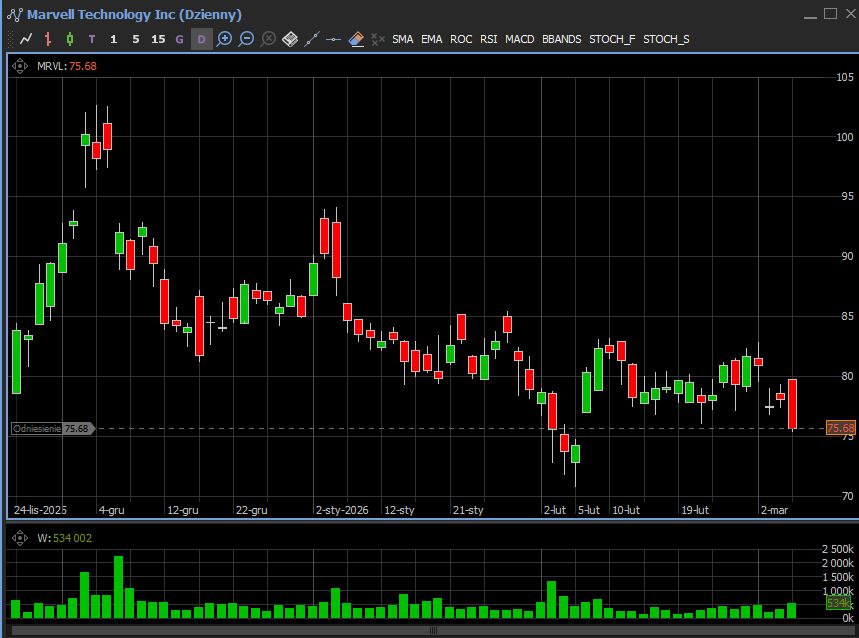Viewport: 859px width, 638px height.
Task: Click the zoom in magnifier icon
Action: 224,39
